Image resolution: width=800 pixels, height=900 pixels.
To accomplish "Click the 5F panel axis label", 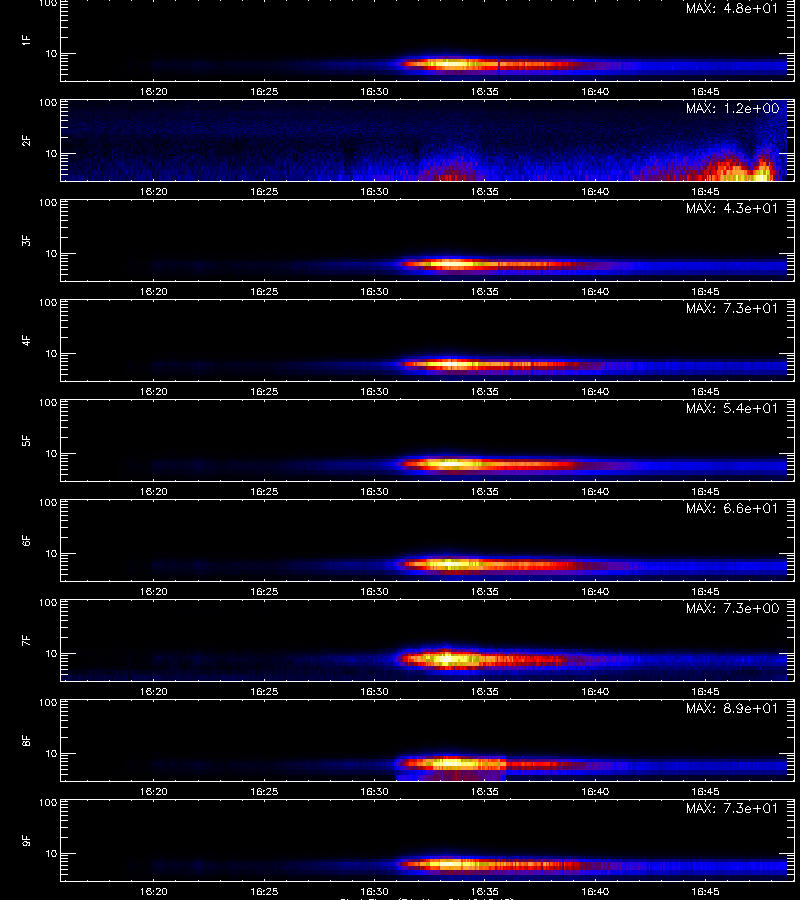I will coord(26,440).
